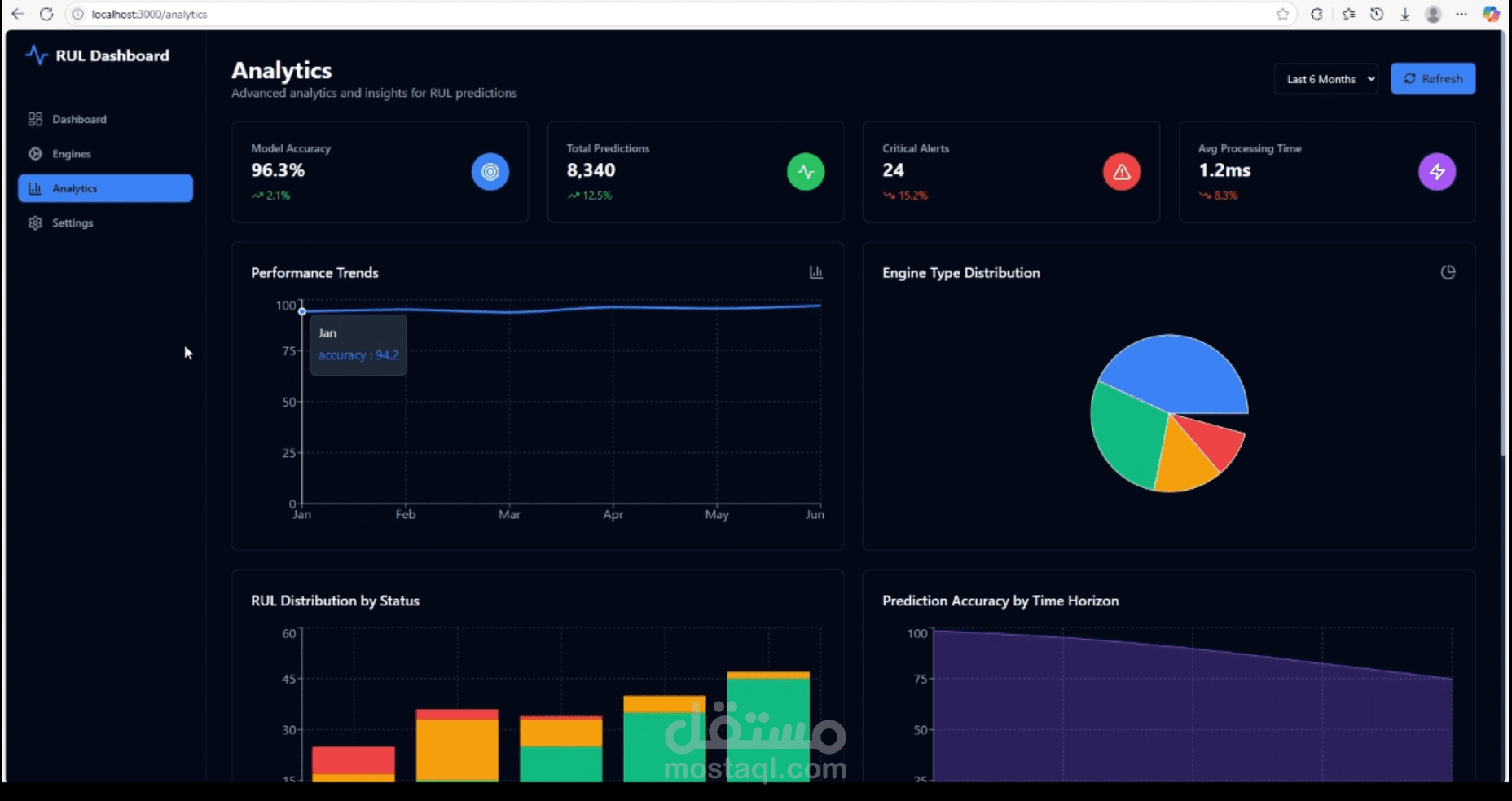Reload the page with browser refresh button

click(46, 14)
